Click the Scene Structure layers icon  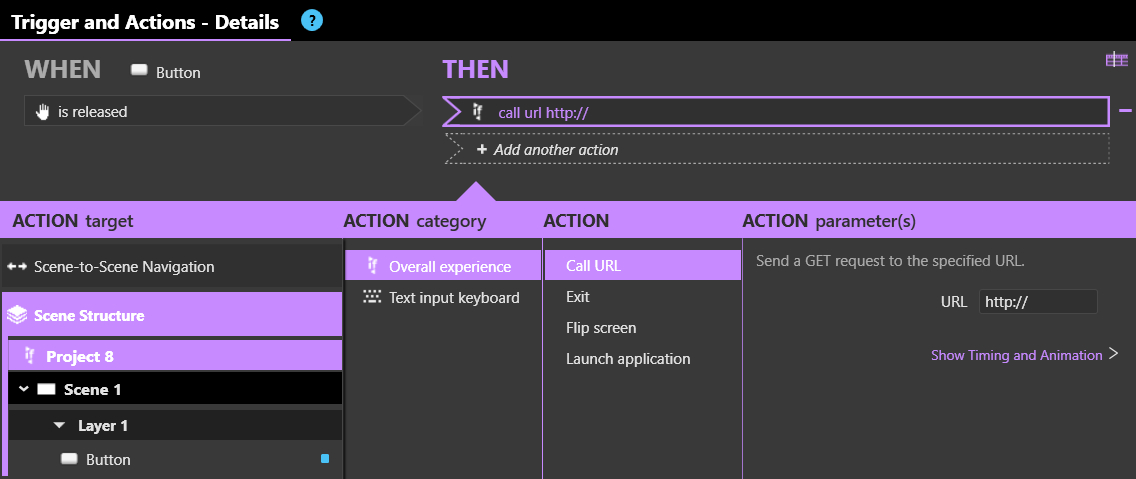[16, 315]
